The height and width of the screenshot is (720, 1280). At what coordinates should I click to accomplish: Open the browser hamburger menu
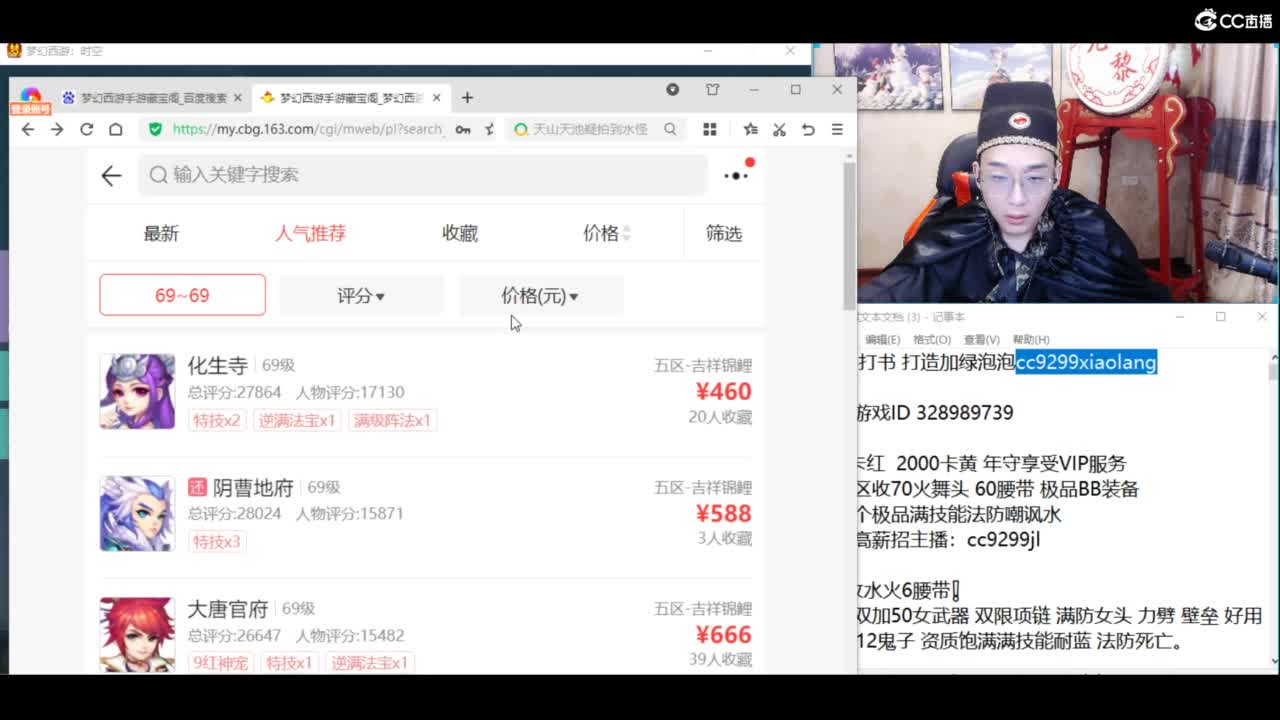coord(837,129)
